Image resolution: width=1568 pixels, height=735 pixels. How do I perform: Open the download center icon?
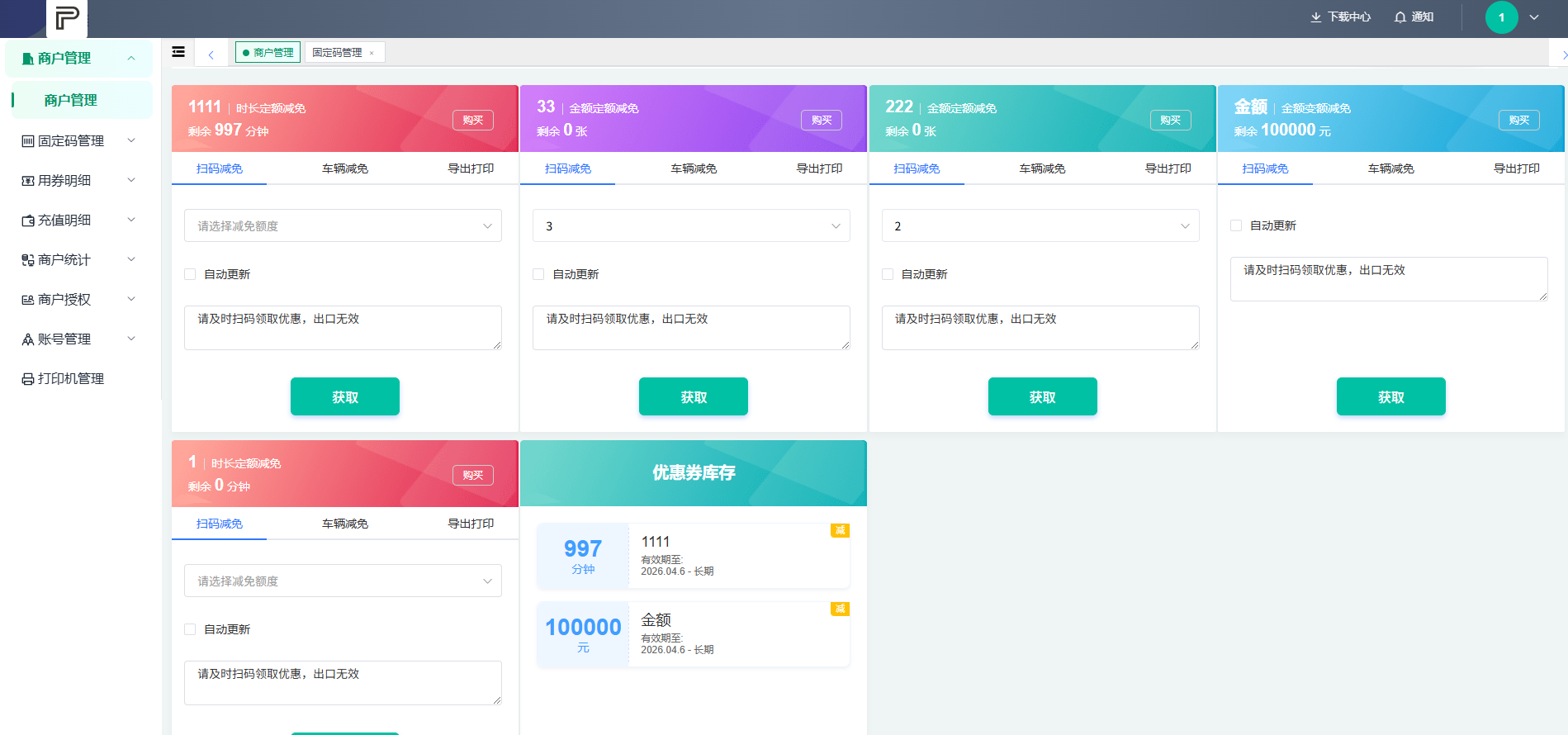1316,17
